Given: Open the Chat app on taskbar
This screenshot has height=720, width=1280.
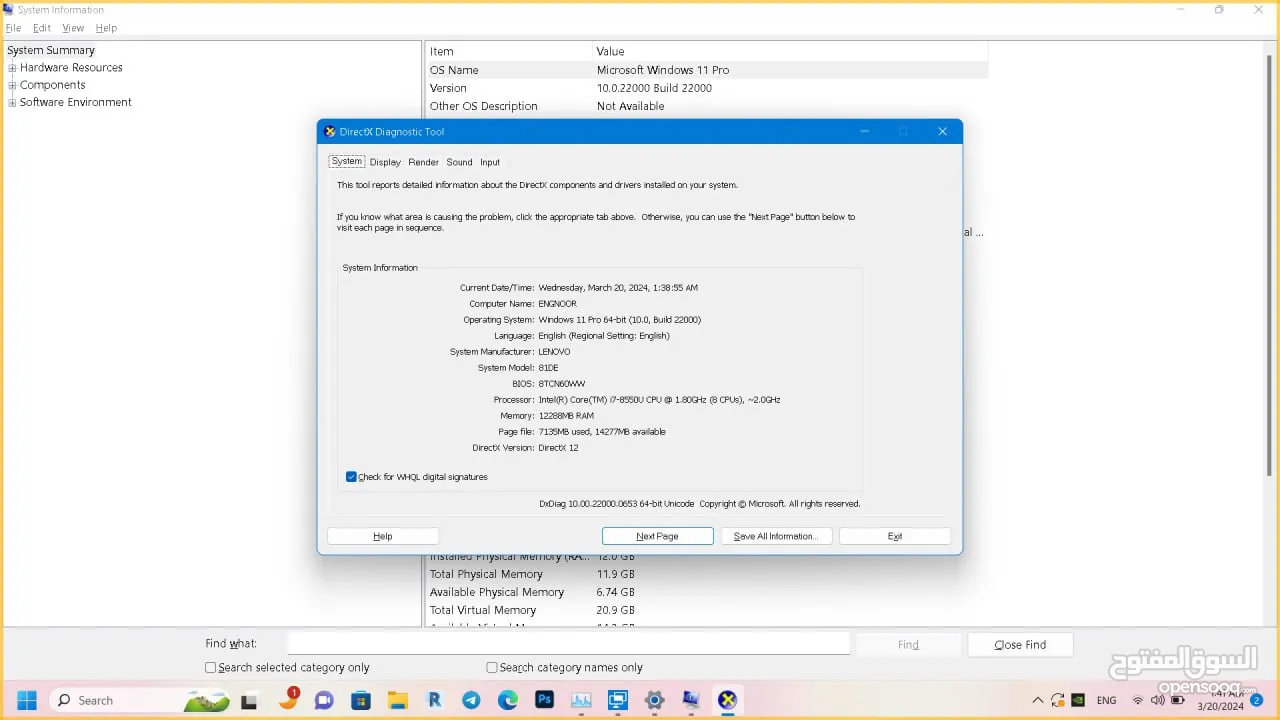Looking at the screenshot, I should [324, 700].
